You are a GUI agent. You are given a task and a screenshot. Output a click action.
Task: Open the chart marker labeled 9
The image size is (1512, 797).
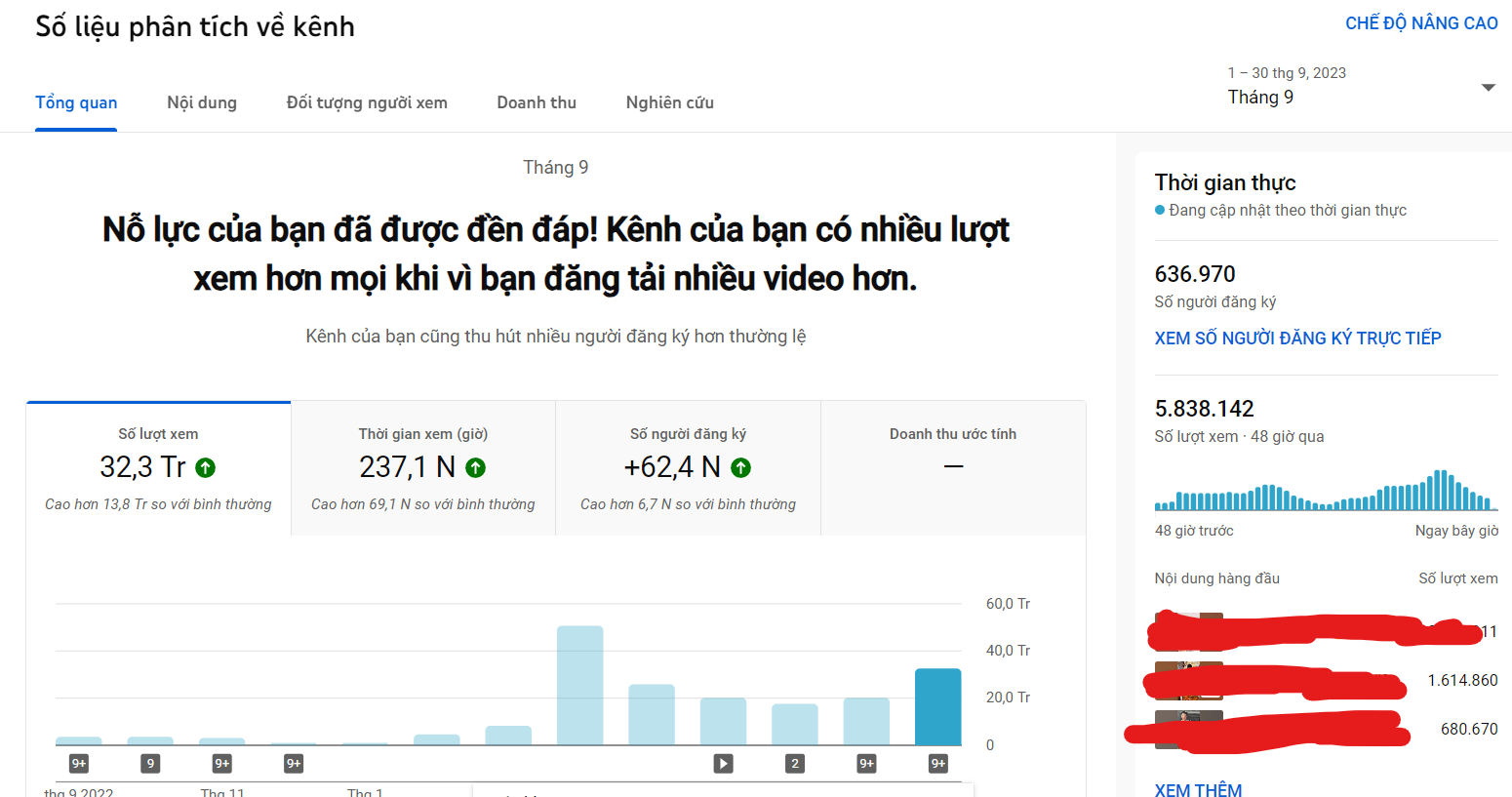[150, 764]
